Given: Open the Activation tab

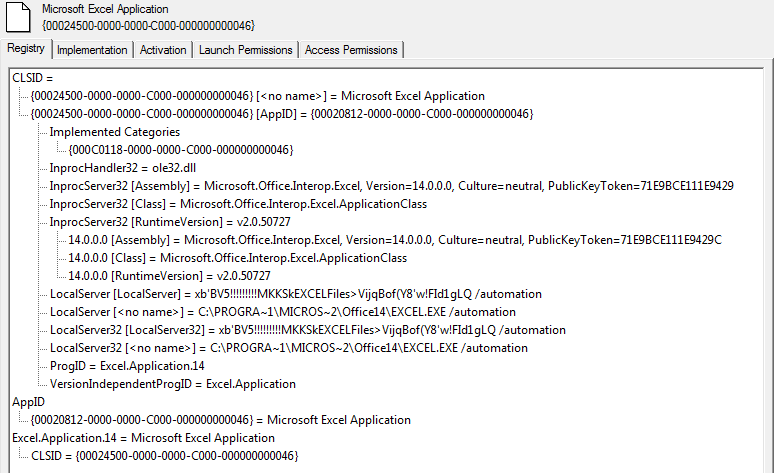Looking at the screenshot, I should (163, 50).
